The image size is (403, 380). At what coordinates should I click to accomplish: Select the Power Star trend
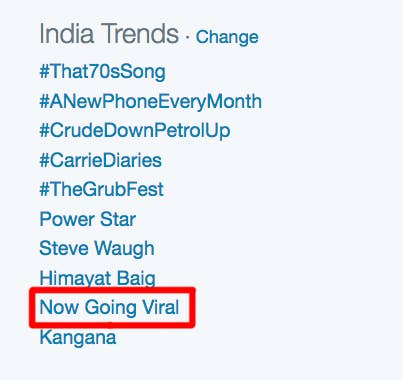[87, 219]
